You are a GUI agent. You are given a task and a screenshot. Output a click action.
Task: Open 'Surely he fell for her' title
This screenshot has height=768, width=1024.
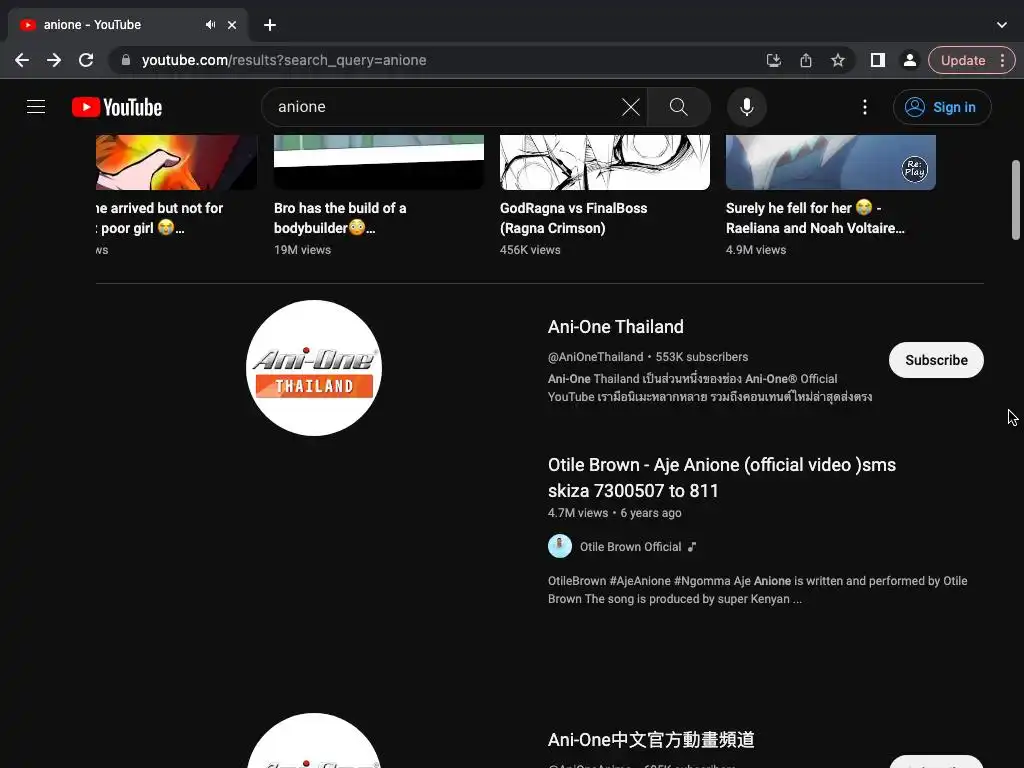point(815,218)
